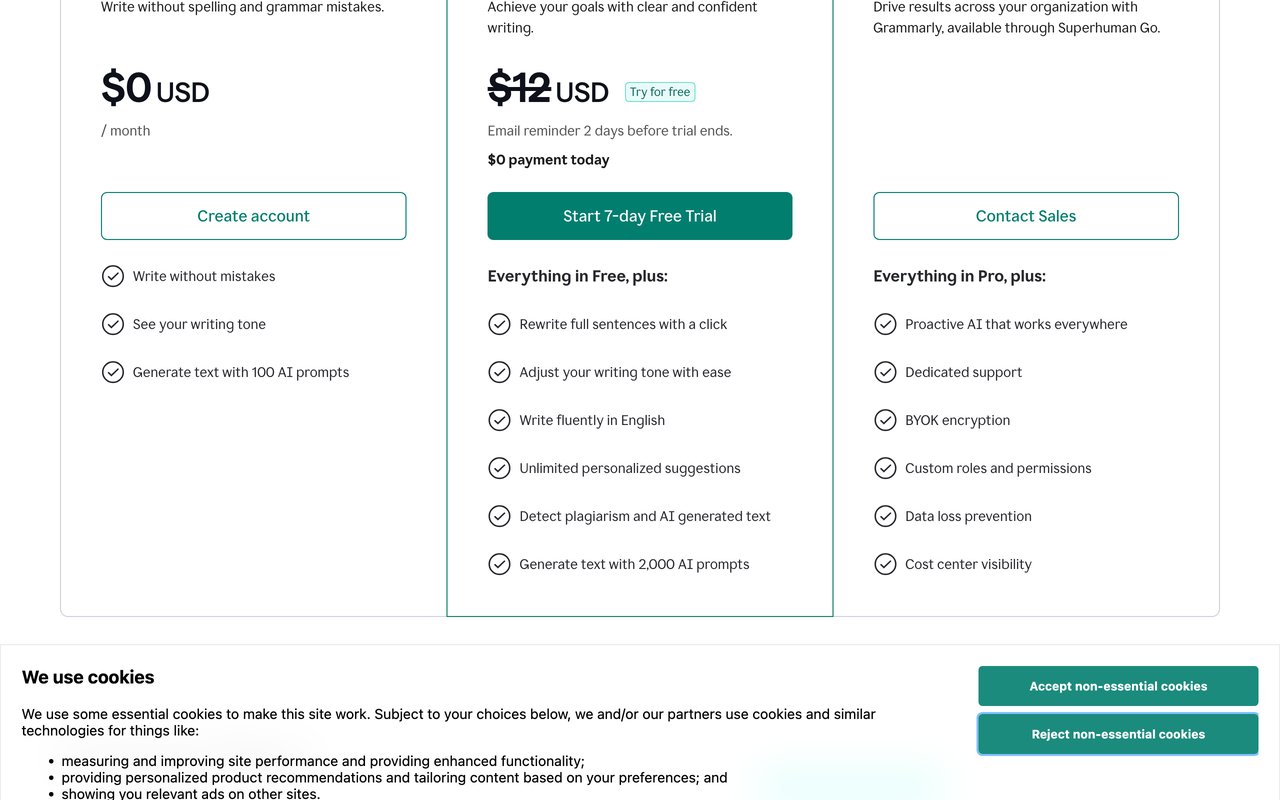Click checkmark icon next to Write fluently in English

499,420
